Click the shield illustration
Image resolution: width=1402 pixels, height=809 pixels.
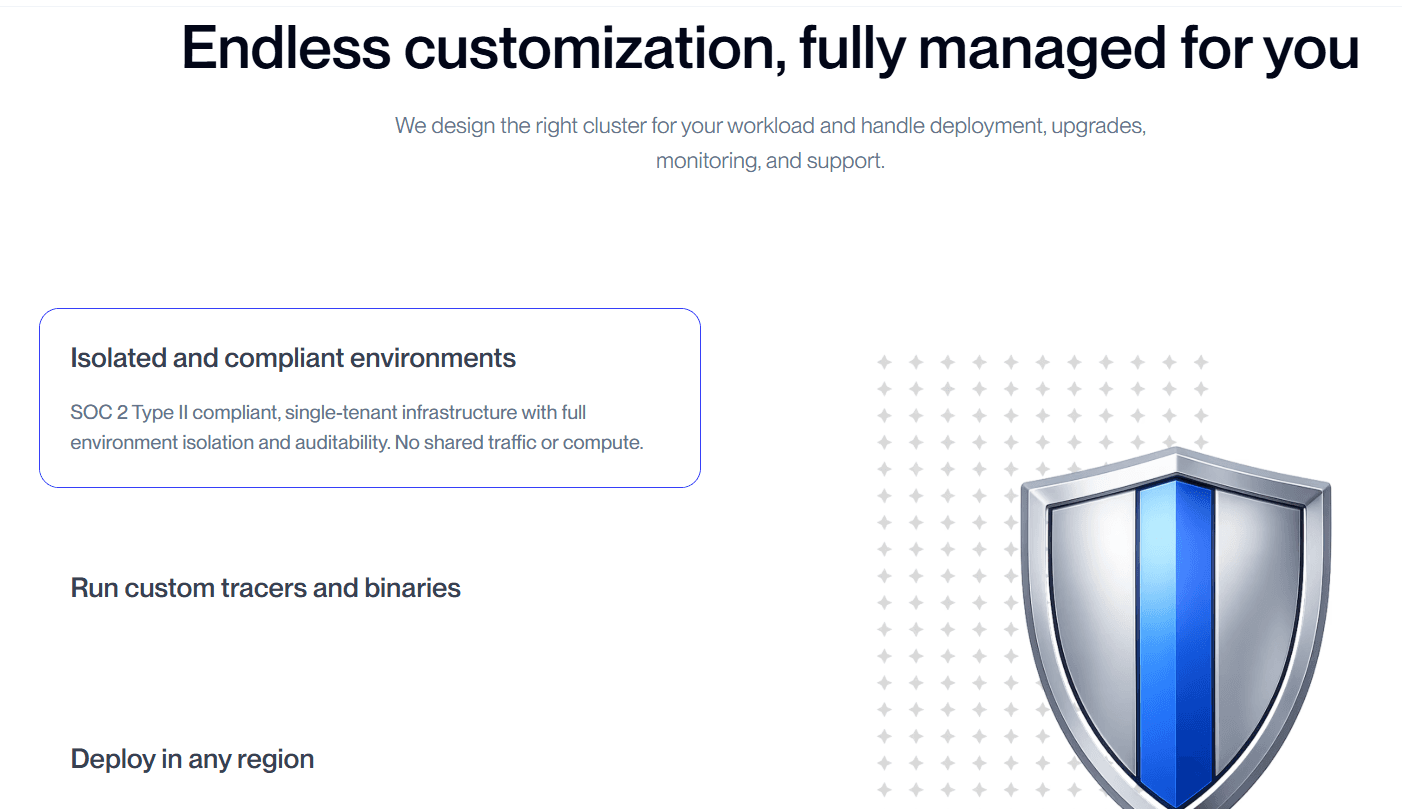coord(1176,628)
